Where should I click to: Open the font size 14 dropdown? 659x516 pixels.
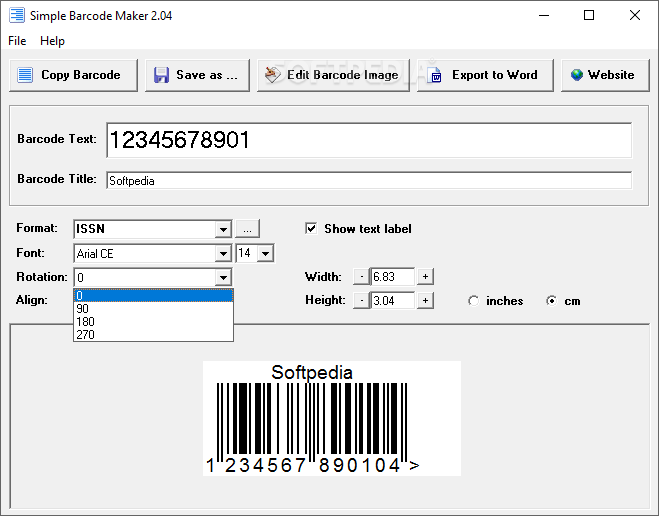pyautogui.click(x=266, y=253)
